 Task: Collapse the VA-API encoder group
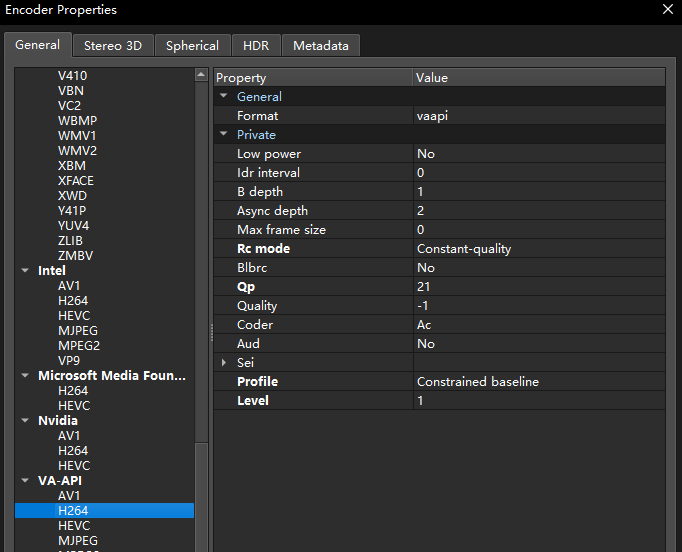(25, 481)
